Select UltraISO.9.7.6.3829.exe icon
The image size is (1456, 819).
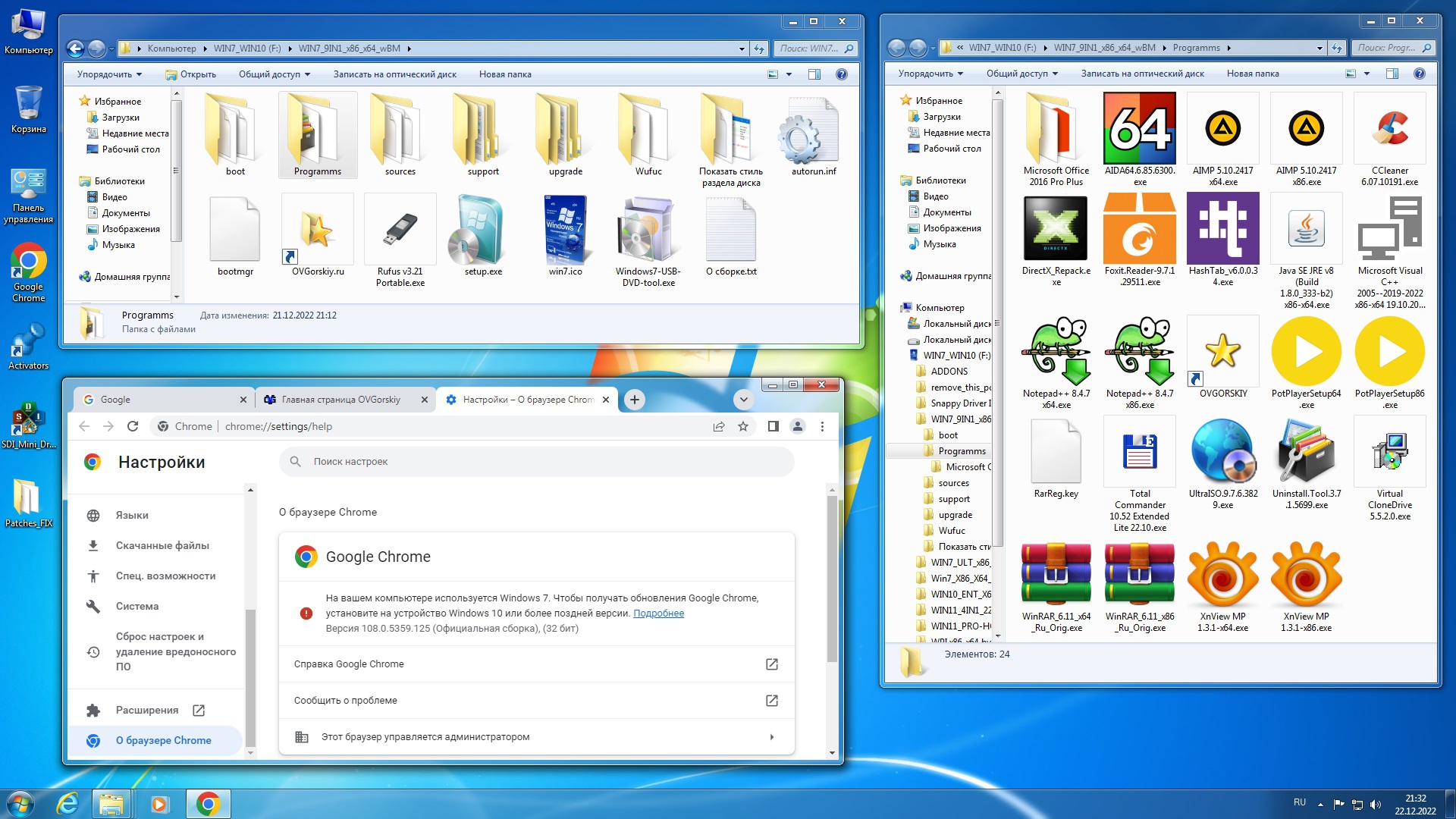[x=1223, y=451]
